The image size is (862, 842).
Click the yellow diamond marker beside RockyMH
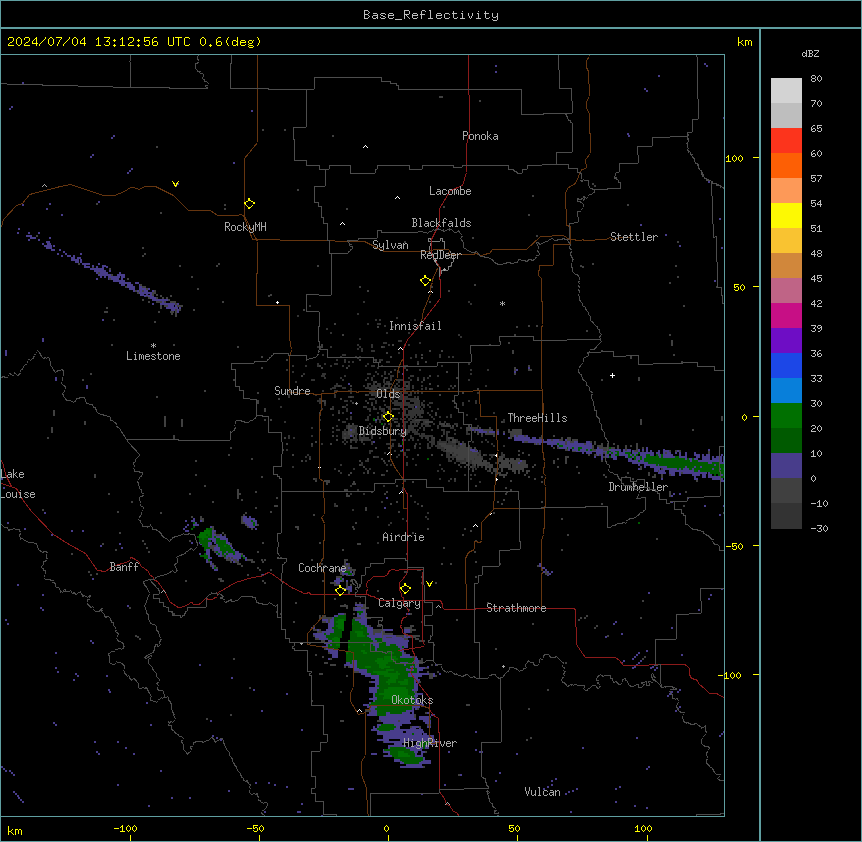(249, 204)
